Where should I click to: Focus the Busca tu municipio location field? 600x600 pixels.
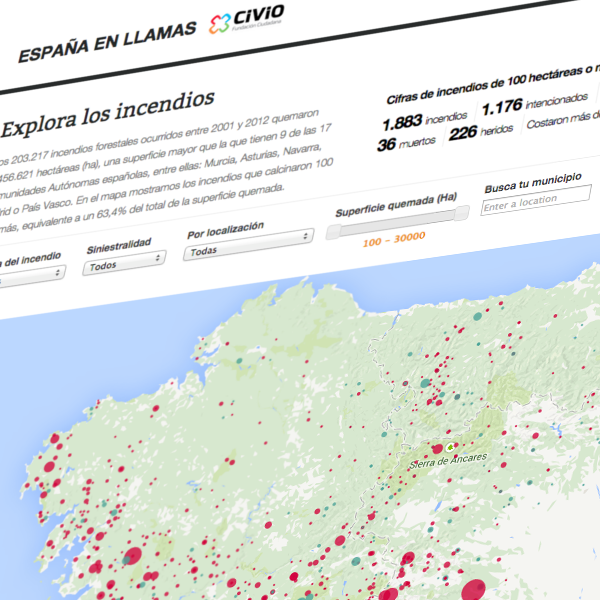click(x=536, y=200)
